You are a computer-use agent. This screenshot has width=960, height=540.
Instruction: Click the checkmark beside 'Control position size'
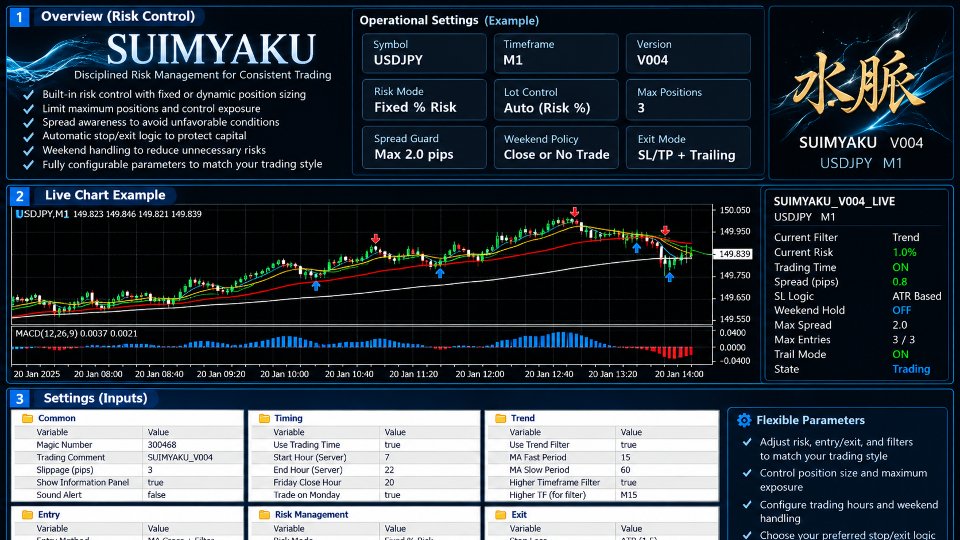pos(747,473)
